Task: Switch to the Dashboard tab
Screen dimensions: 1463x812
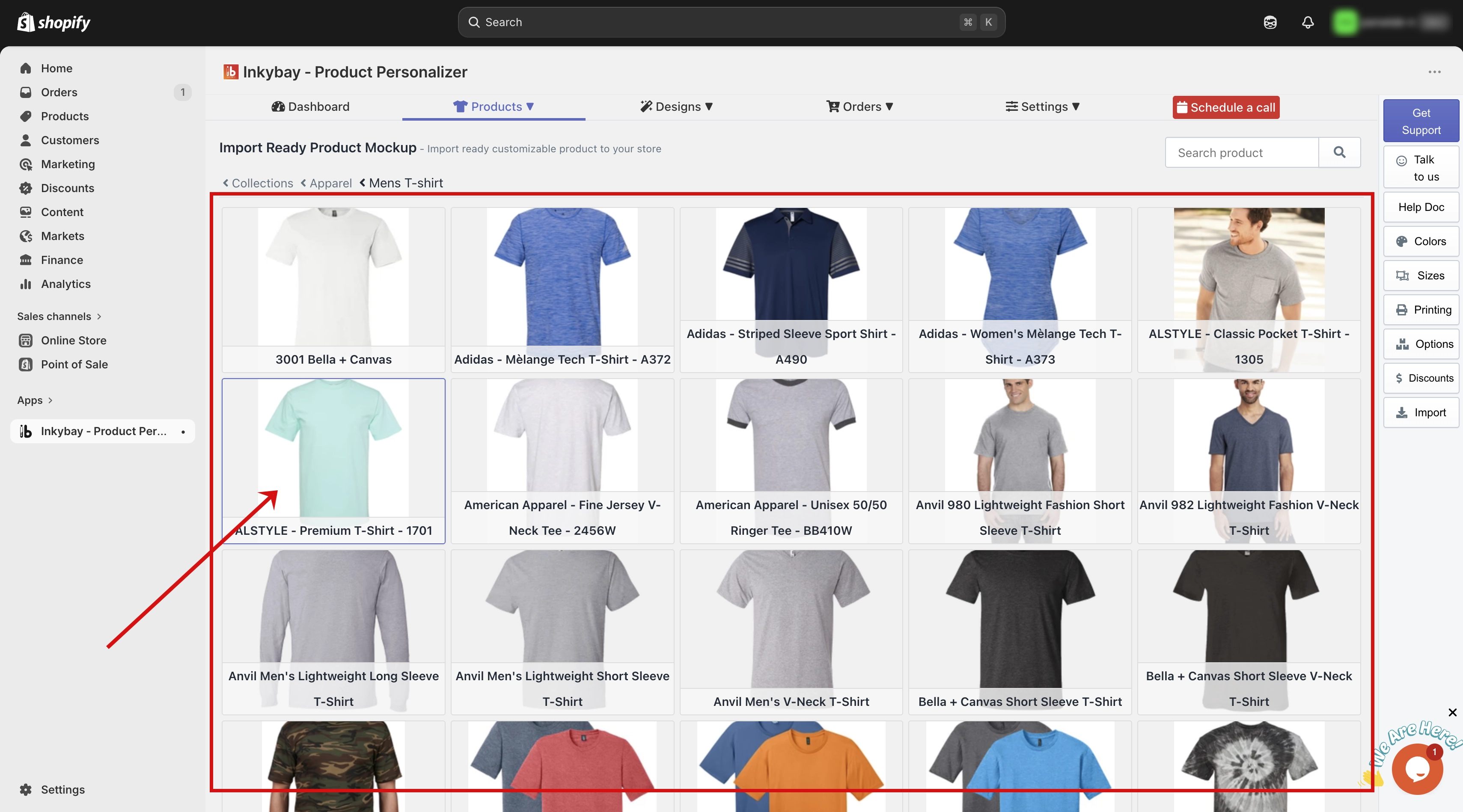Action: click(310, 107)
